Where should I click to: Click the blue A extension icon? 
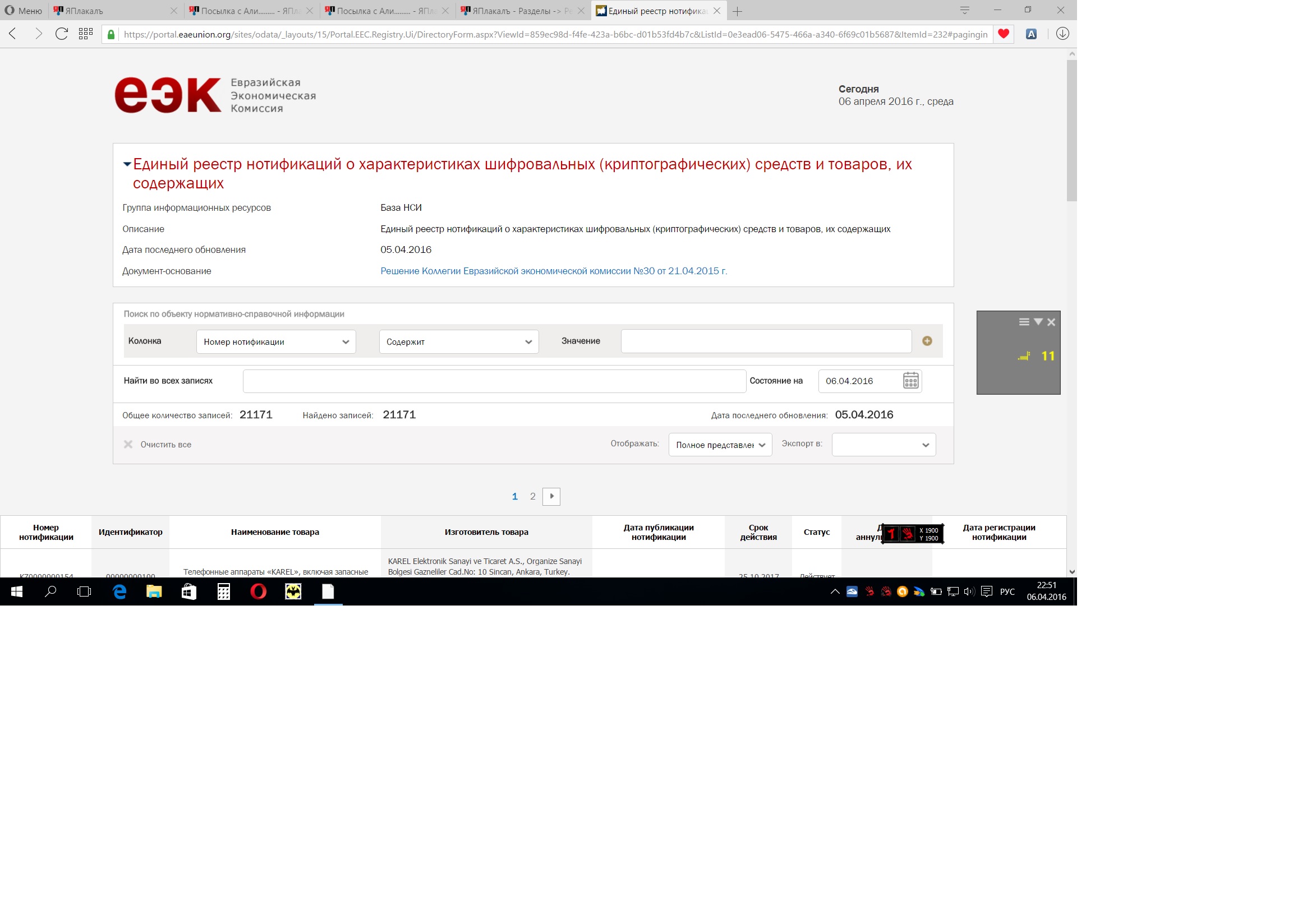(1031, 34)
